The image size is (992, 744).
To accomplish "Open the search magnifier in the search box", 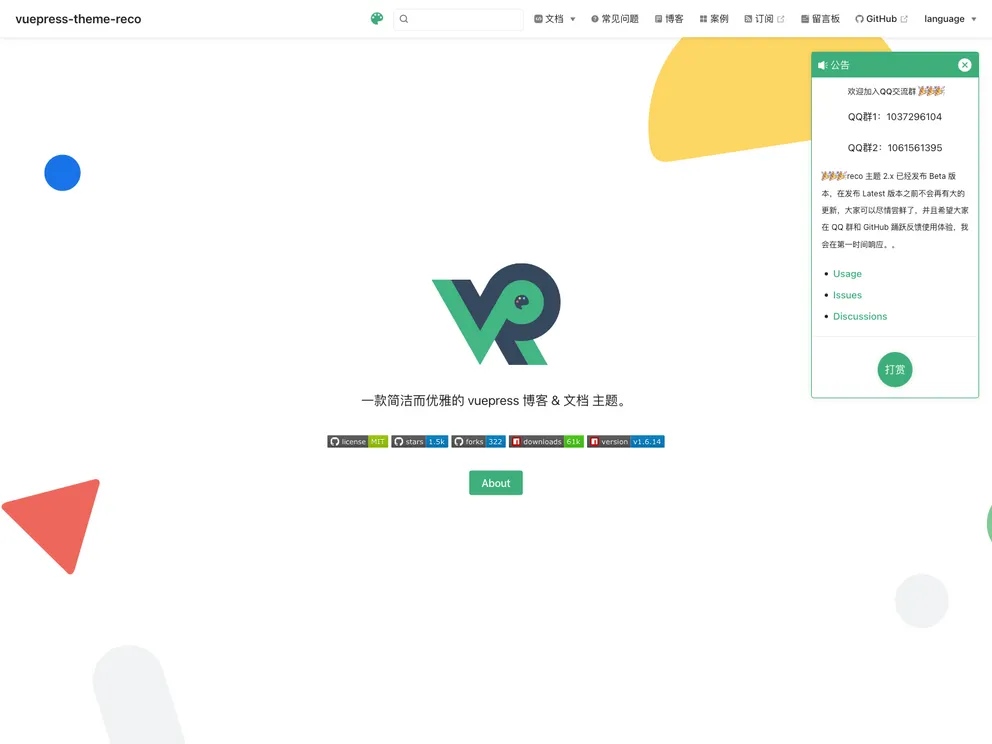I will [403, 18].
